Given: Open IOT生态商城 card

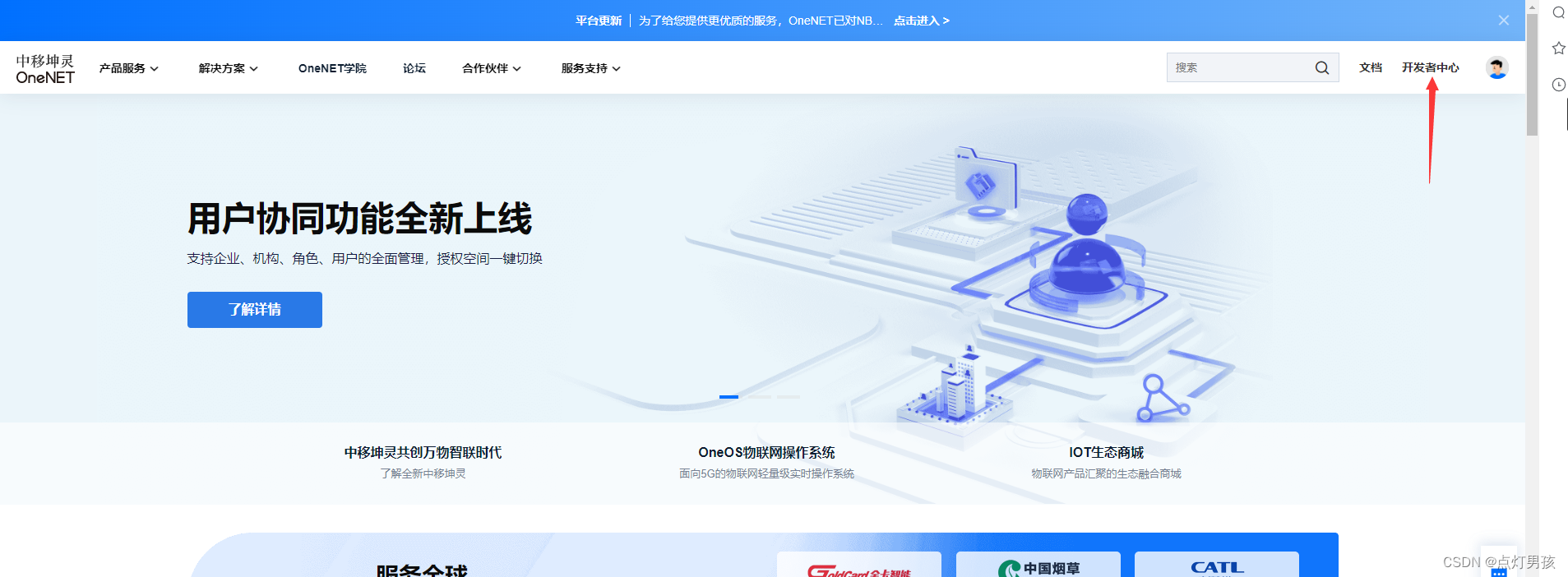Looking at the screenshot, I should click(1107, 462).
